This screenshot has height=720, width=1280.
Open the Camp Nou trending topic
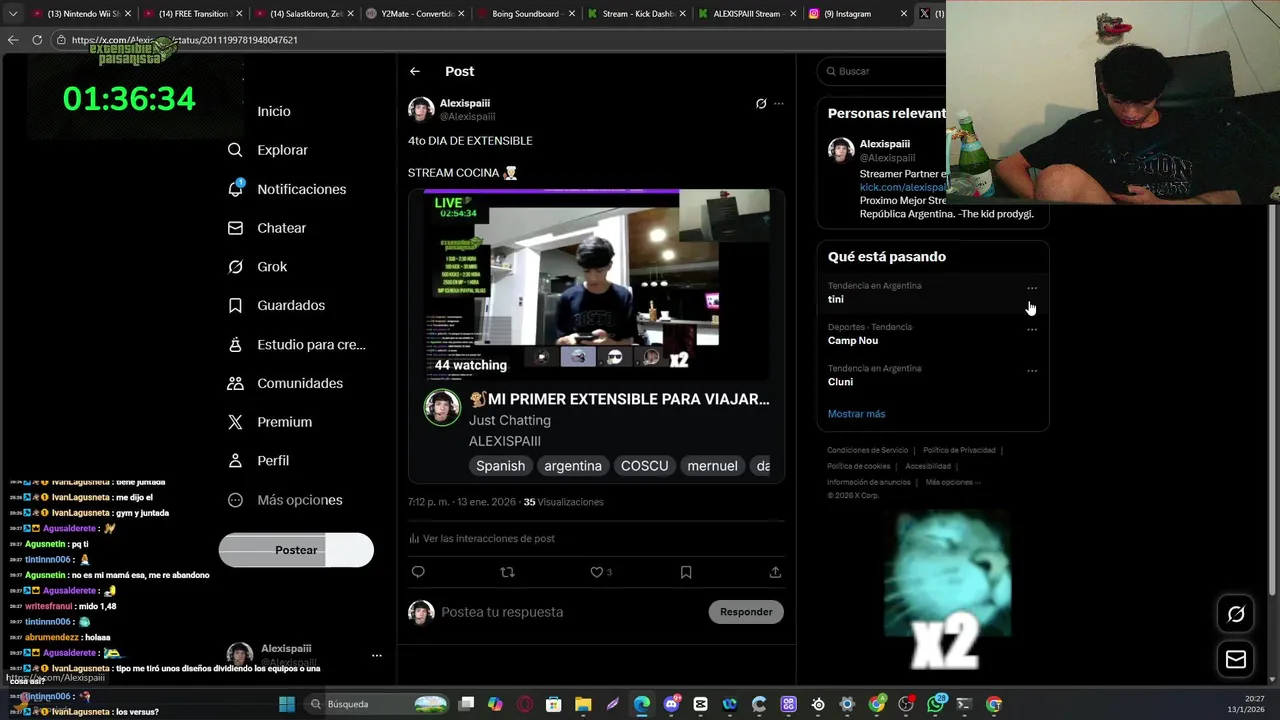932,334
